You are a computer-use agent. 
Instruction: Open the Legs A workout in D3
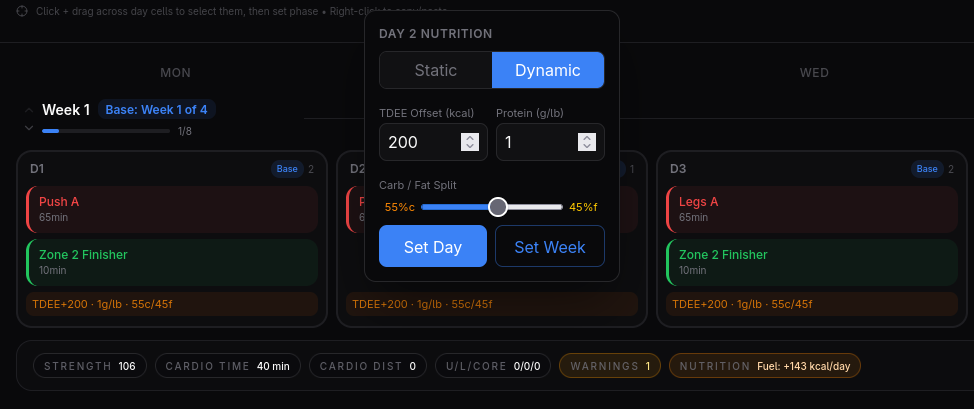point(811,208)
